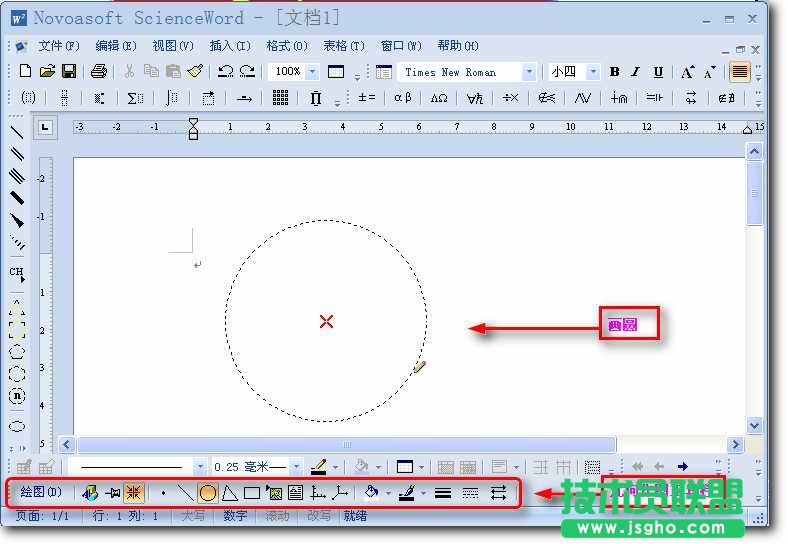Select the point drawing tool
The image size is (788, 544).
pos(163,493)
